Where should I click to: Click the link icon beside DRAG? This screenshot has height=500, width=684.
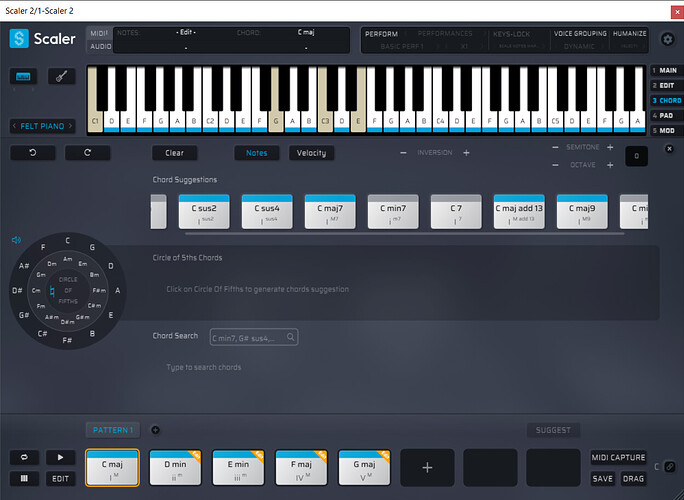point(669,467)
